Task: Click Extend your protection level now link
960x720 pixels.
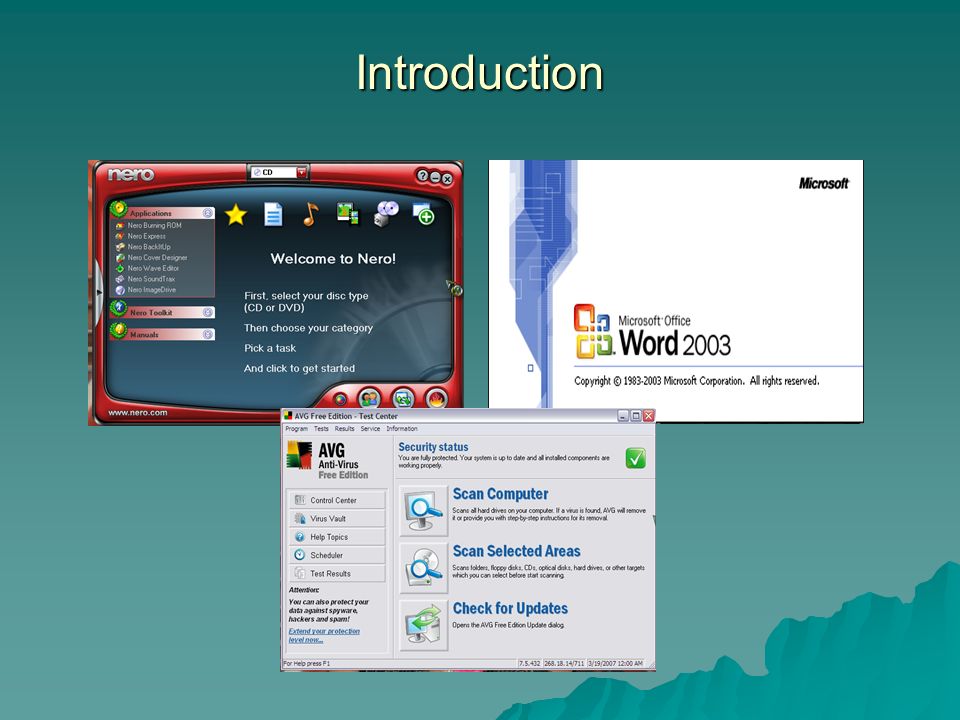Action: (324, 636)
